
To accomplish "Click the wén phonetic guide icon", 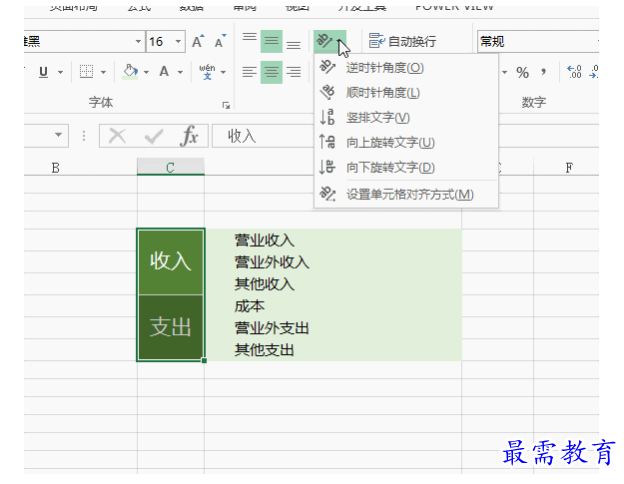I will 207,72.
